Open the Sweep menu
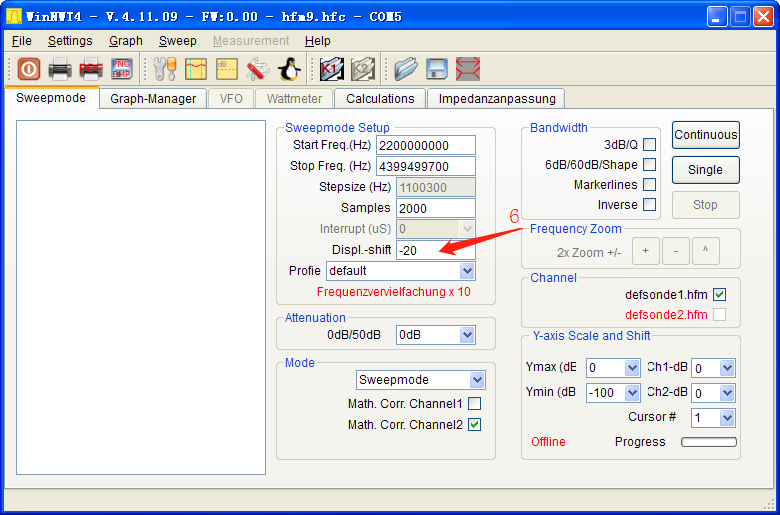780x515 pixels. [x=177, y=41]
